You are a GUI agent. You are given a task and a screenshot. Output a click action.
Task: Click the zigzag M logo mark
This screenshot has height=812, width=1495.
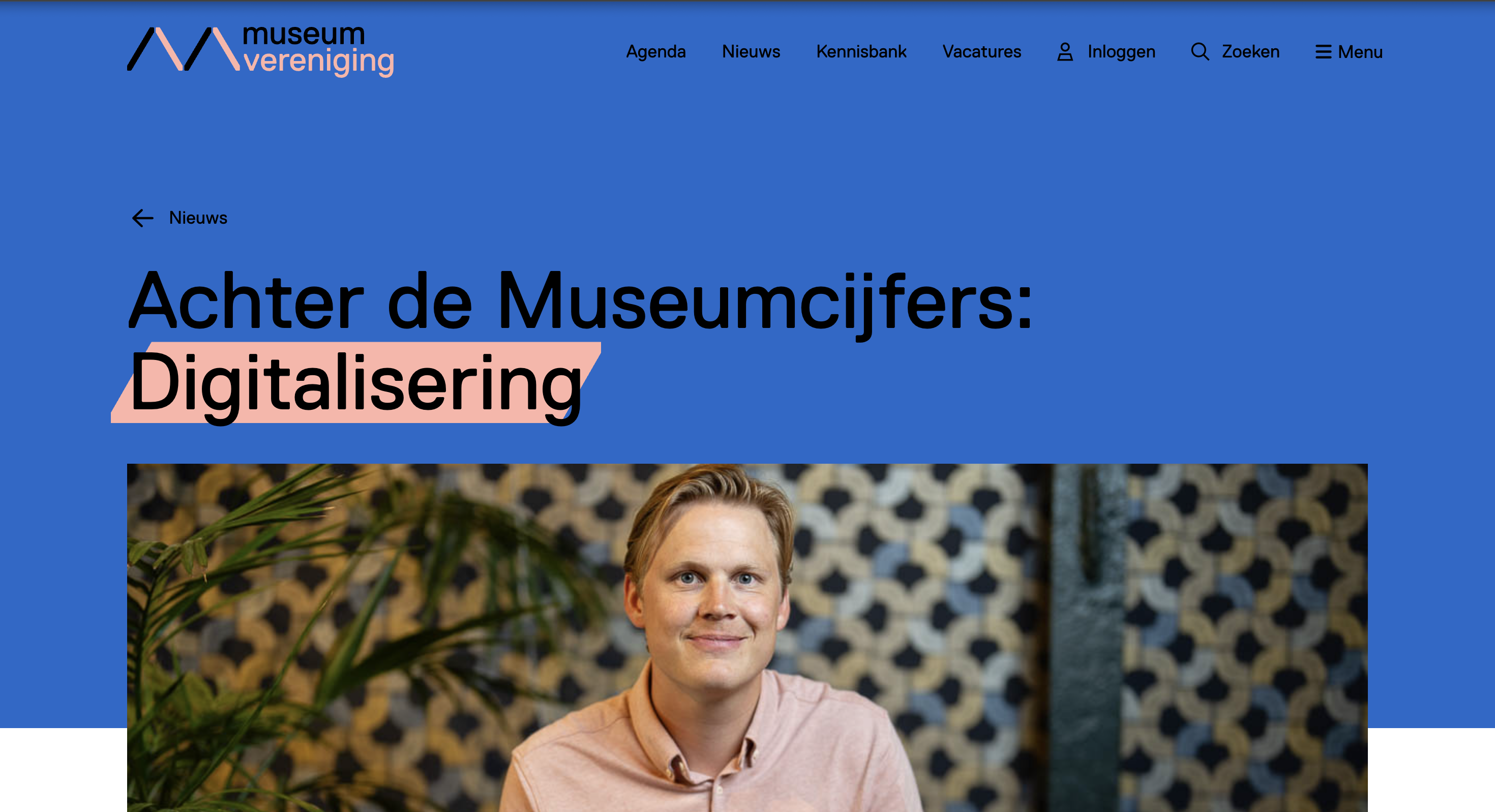click(x=184, y=49)
